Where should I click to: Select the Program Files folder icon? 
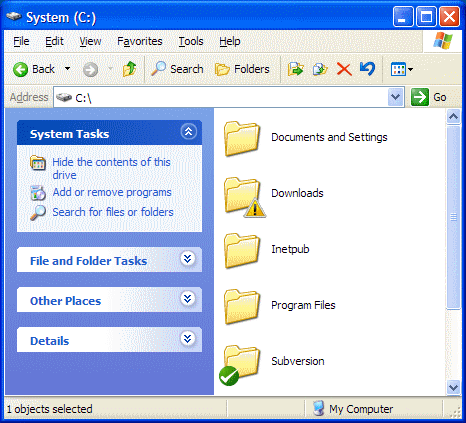(242, 307)
